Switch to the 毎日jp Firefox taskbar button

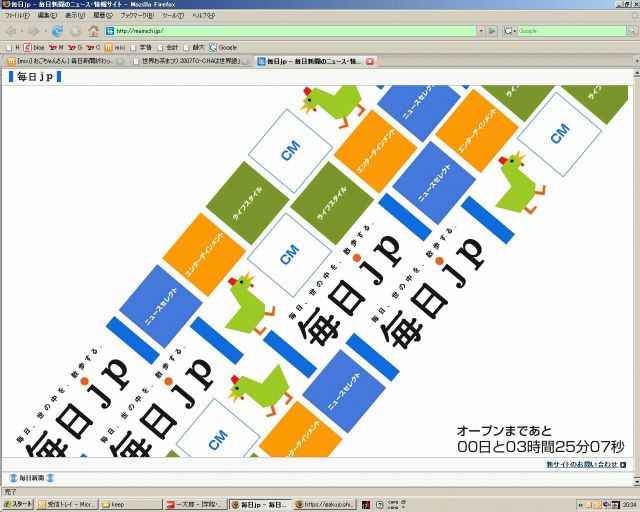260,504
